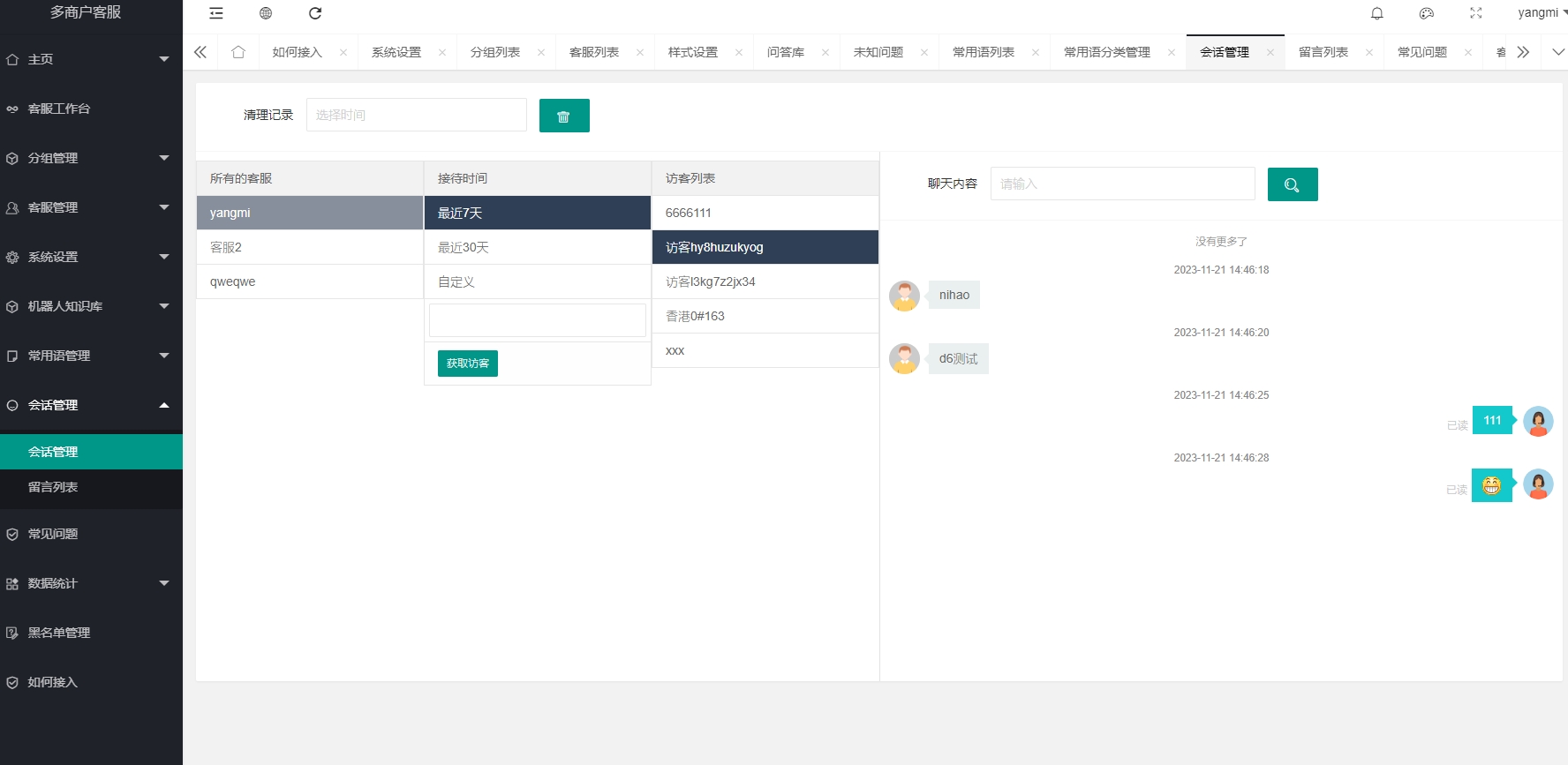
Task: Expand the 常用语管理 sidebar menu
Action: pos(91,356)
